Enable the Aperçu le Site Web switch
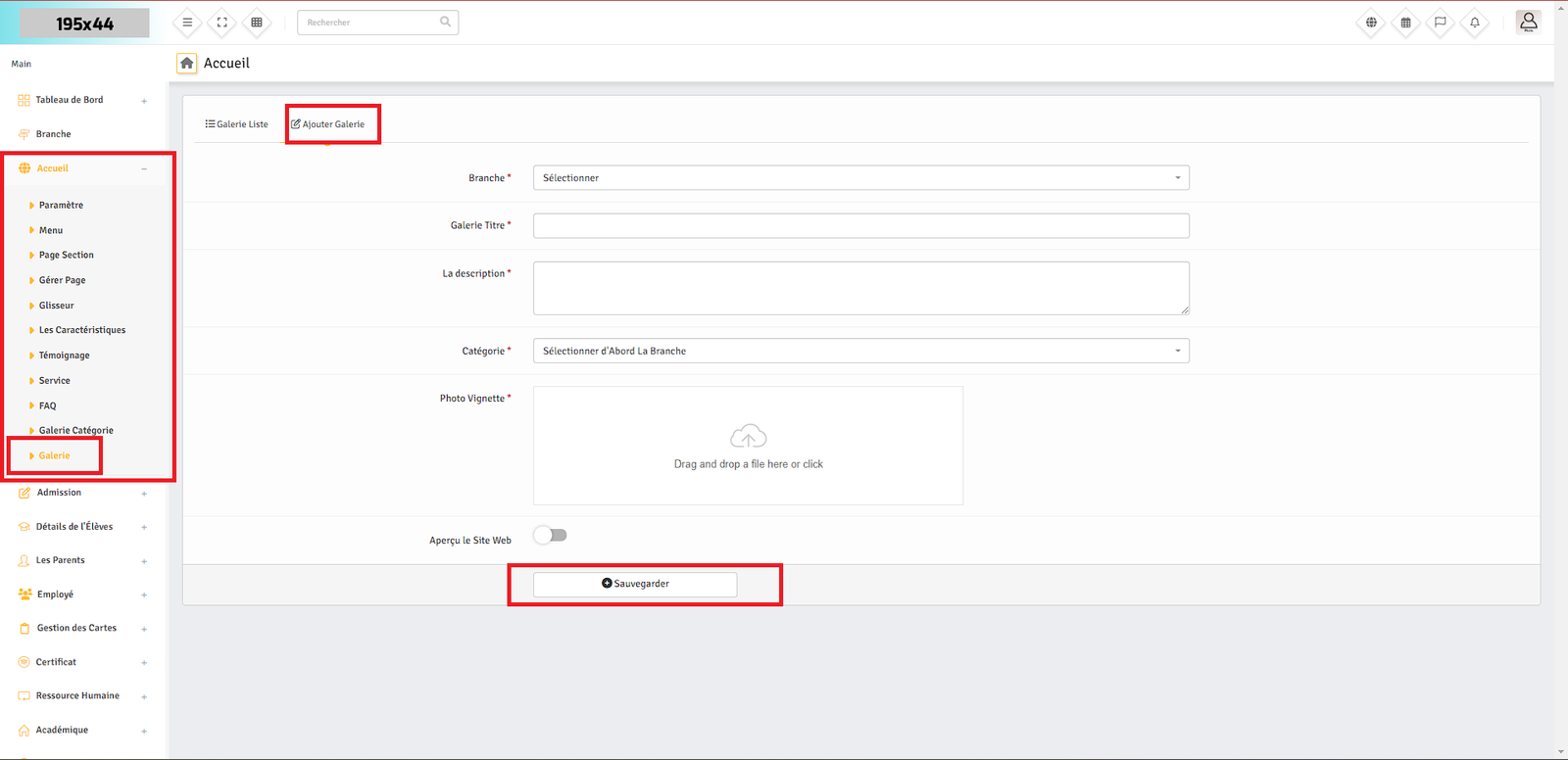1568x760 pixels. (x=551, y=536)
